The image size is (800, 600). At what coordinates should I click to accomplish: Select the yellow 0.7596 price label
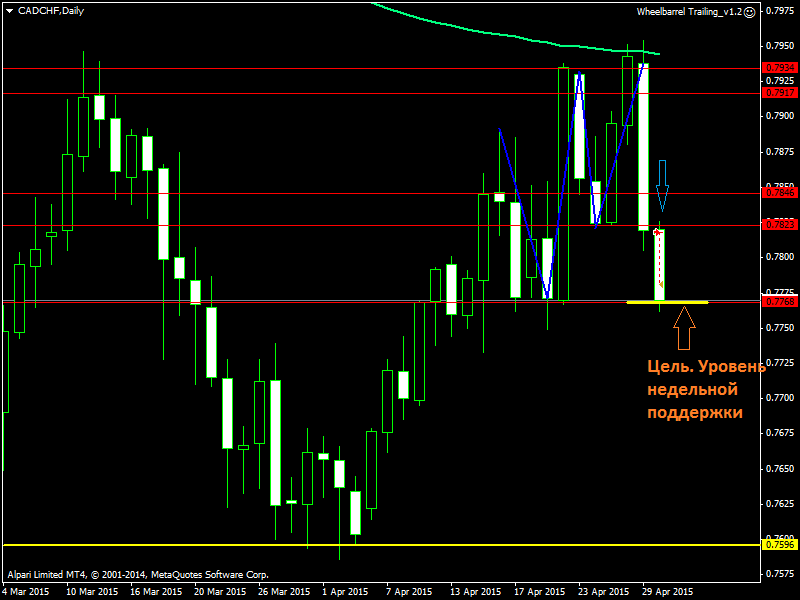(779, 545)
